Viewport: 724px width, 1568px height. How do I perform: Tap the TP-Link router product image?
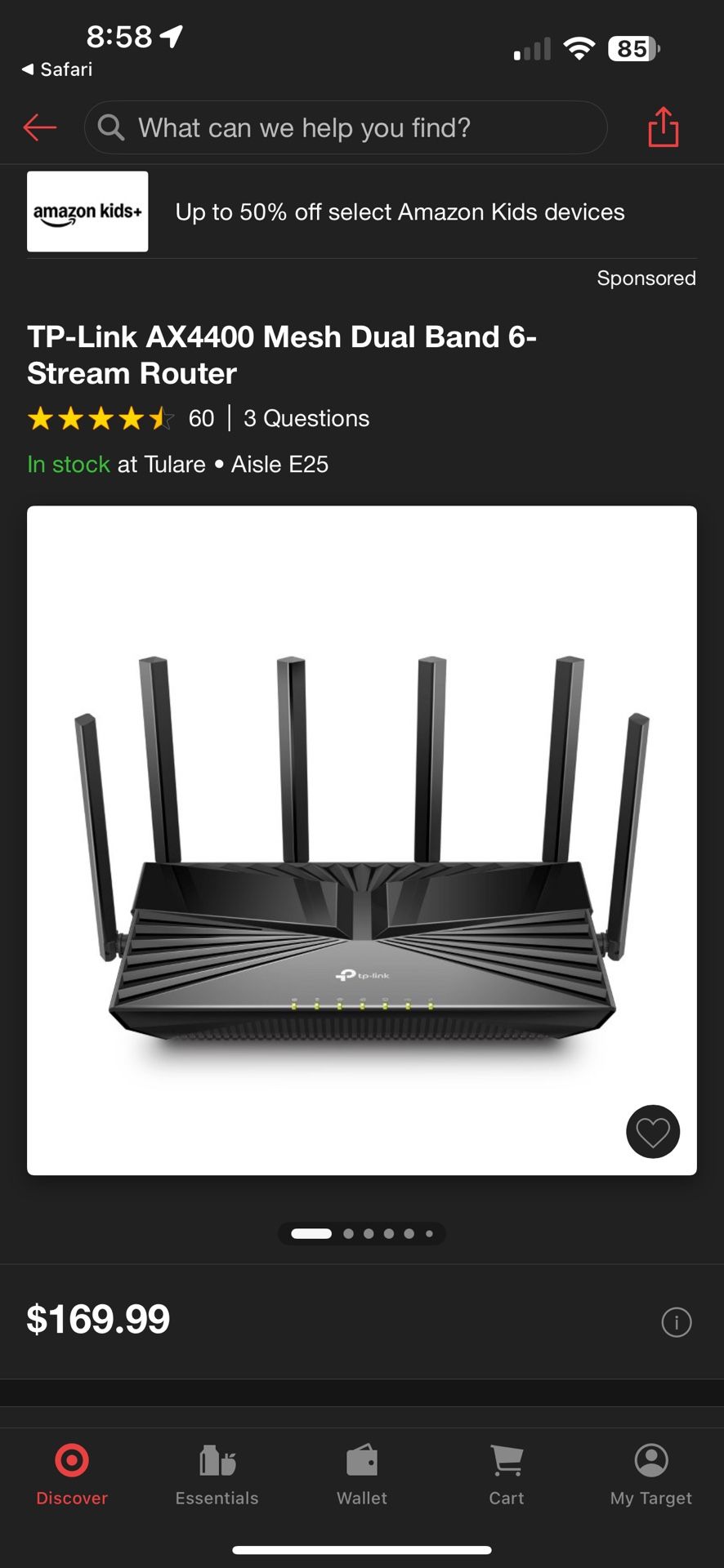362,840
